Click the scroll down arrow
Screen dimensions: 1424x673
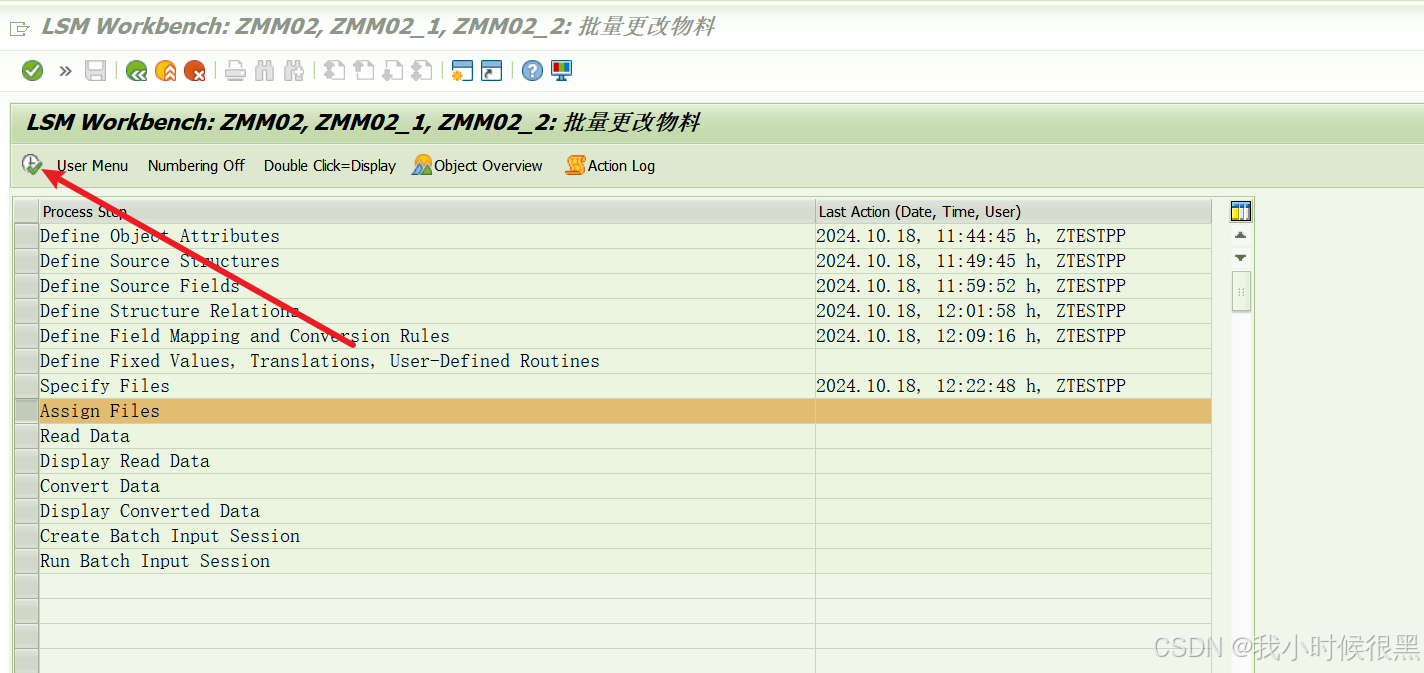[x=1241, y=257]
